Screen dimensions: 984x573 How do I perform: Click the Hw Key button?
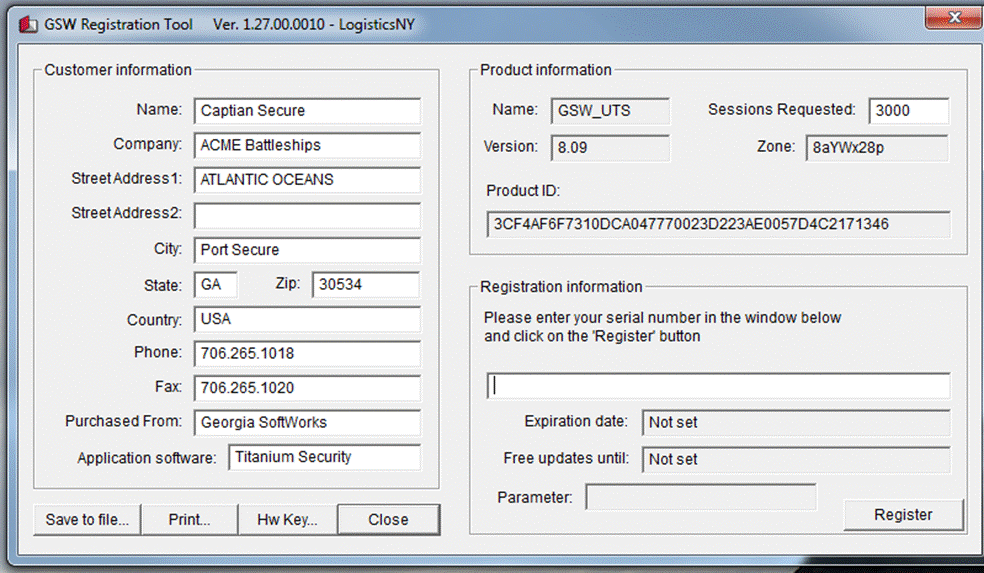287,520
